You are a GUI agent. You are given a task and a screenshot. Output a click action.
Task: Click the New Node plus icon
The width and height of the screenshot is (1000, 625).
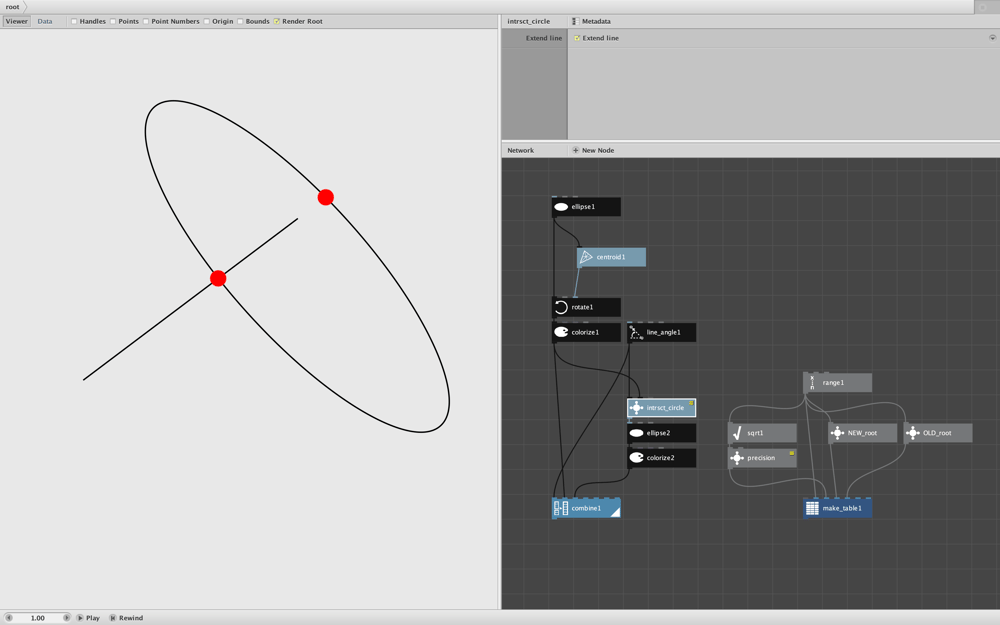[x=575, y=151]
